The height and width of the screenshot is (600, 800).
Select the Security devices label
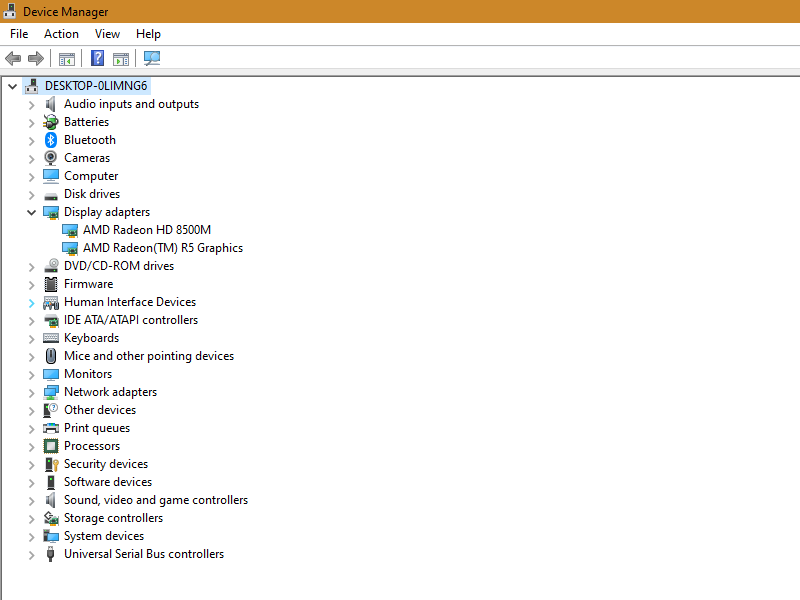click(106, 463)
